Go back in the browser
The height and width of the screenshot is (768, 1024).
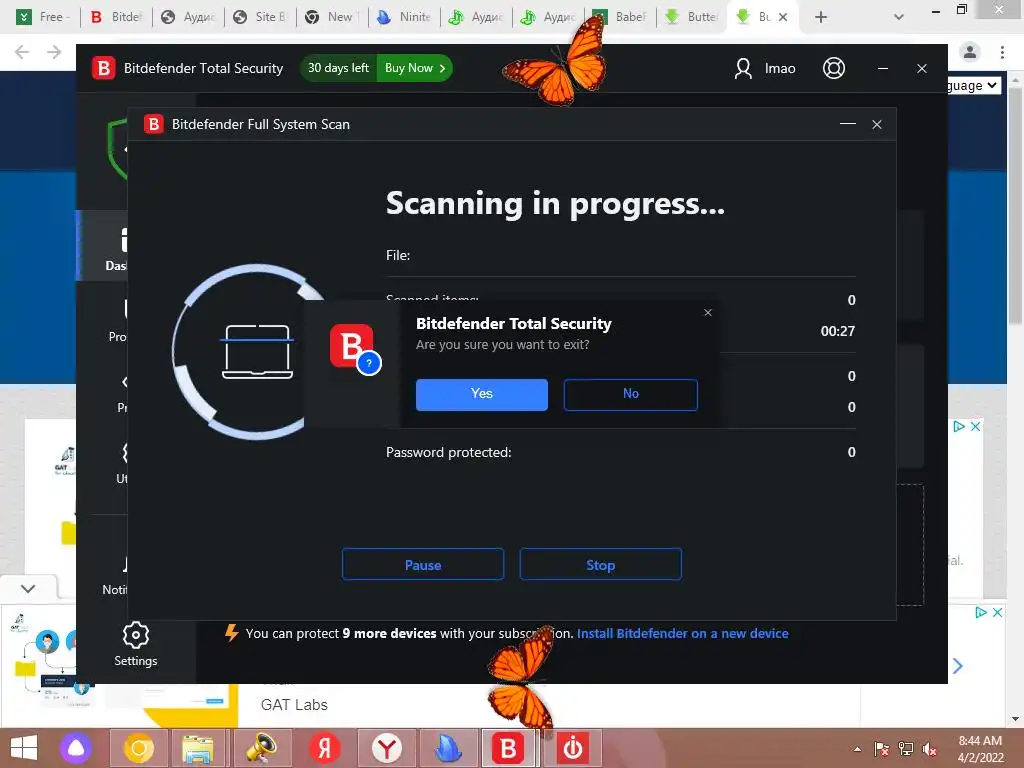point(22,52)
